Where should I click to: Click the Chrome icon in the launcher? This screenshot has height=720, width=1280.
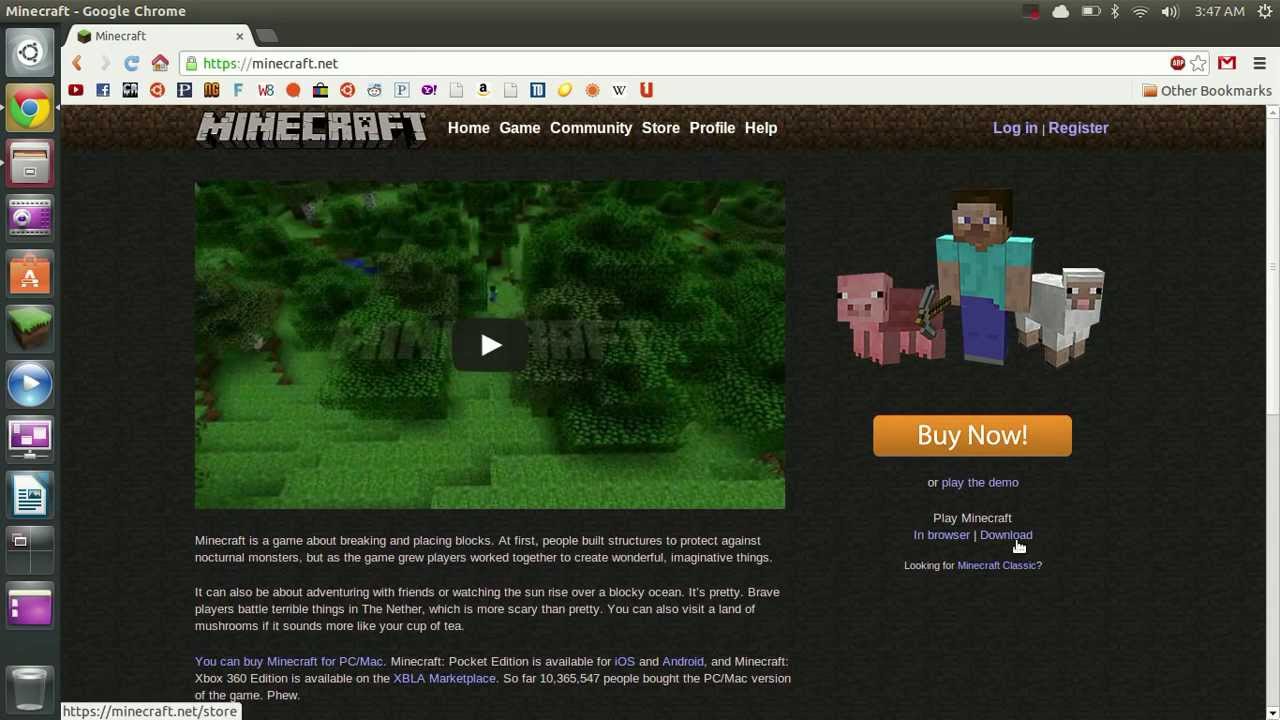pos(30,109)
